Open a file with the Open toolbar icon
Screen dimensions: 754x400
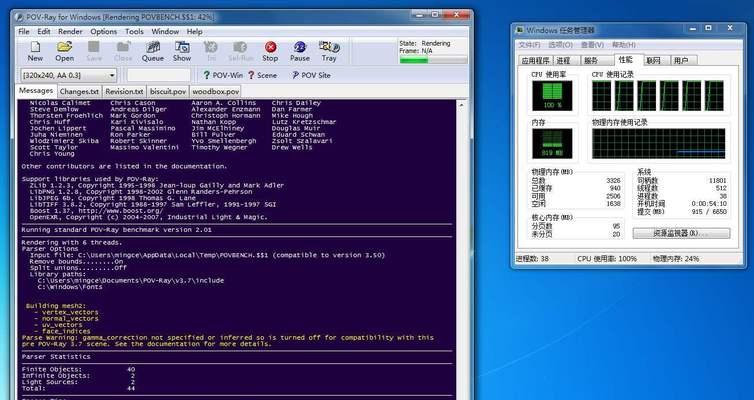(64, 51)
